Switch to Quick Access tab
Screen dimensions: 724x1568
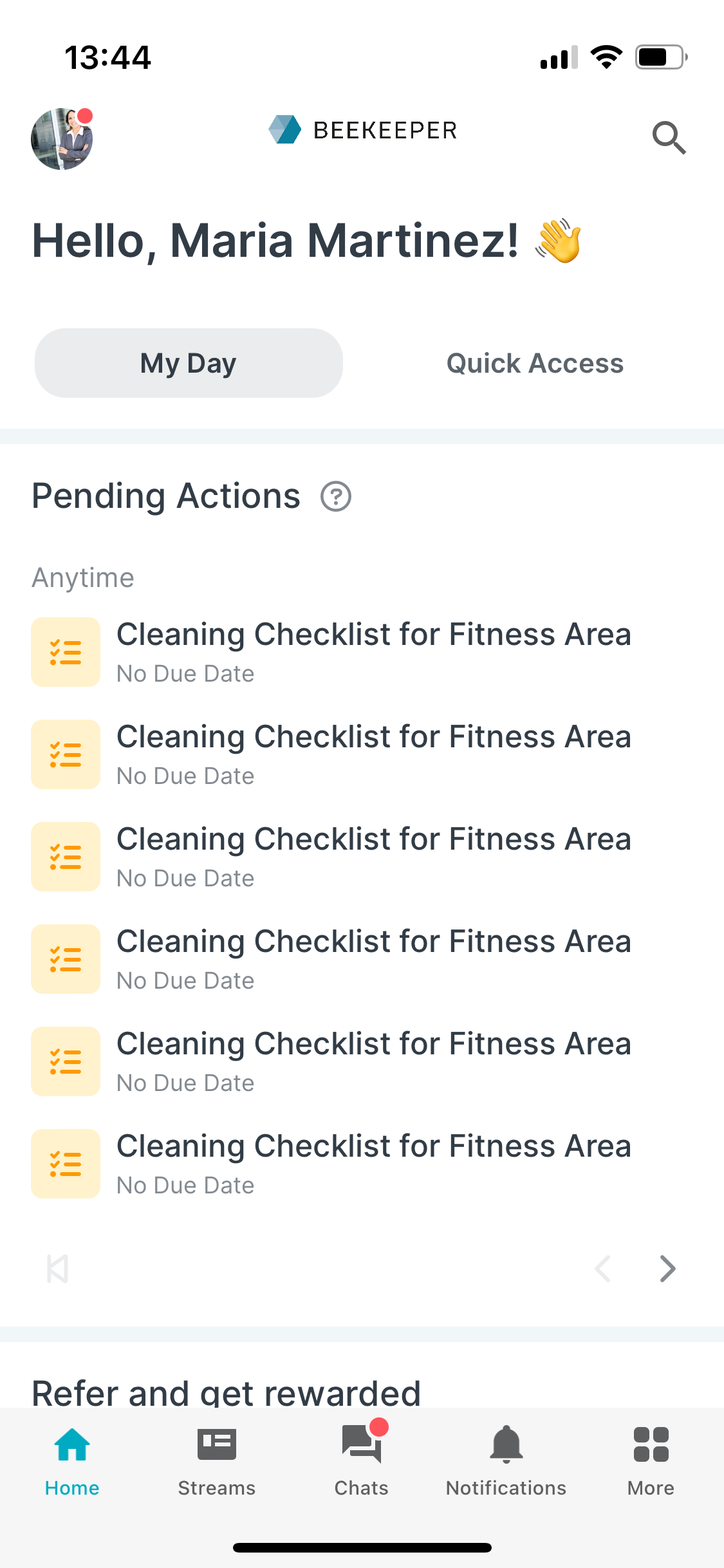click(x=535, y=363)
